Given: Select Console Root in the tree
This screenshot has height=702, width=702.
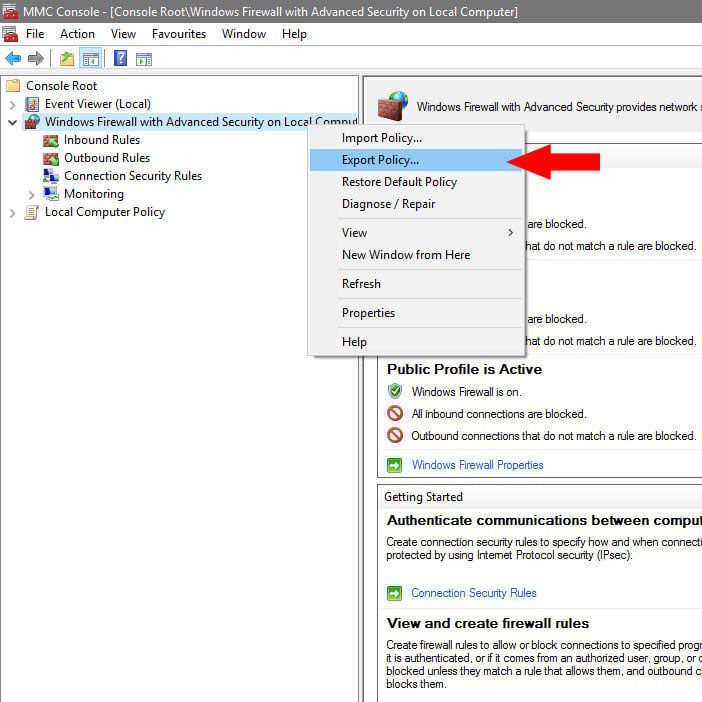Looking at the screenshot, I should pyautogui.click(x=61, y=86).
